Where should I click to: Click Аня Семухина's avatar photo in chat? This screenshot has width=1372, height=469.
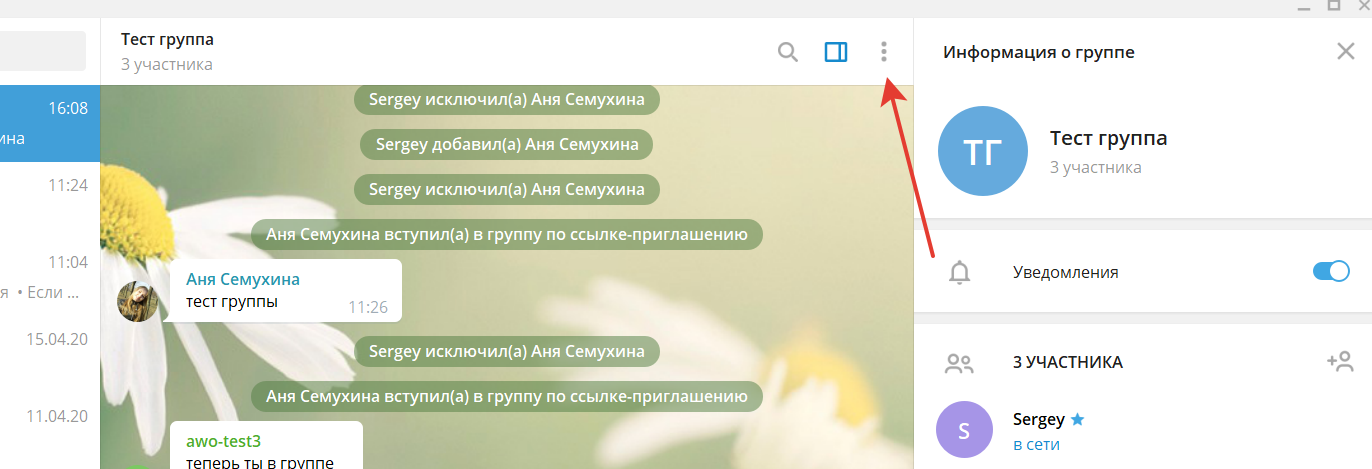coord(138,301)
